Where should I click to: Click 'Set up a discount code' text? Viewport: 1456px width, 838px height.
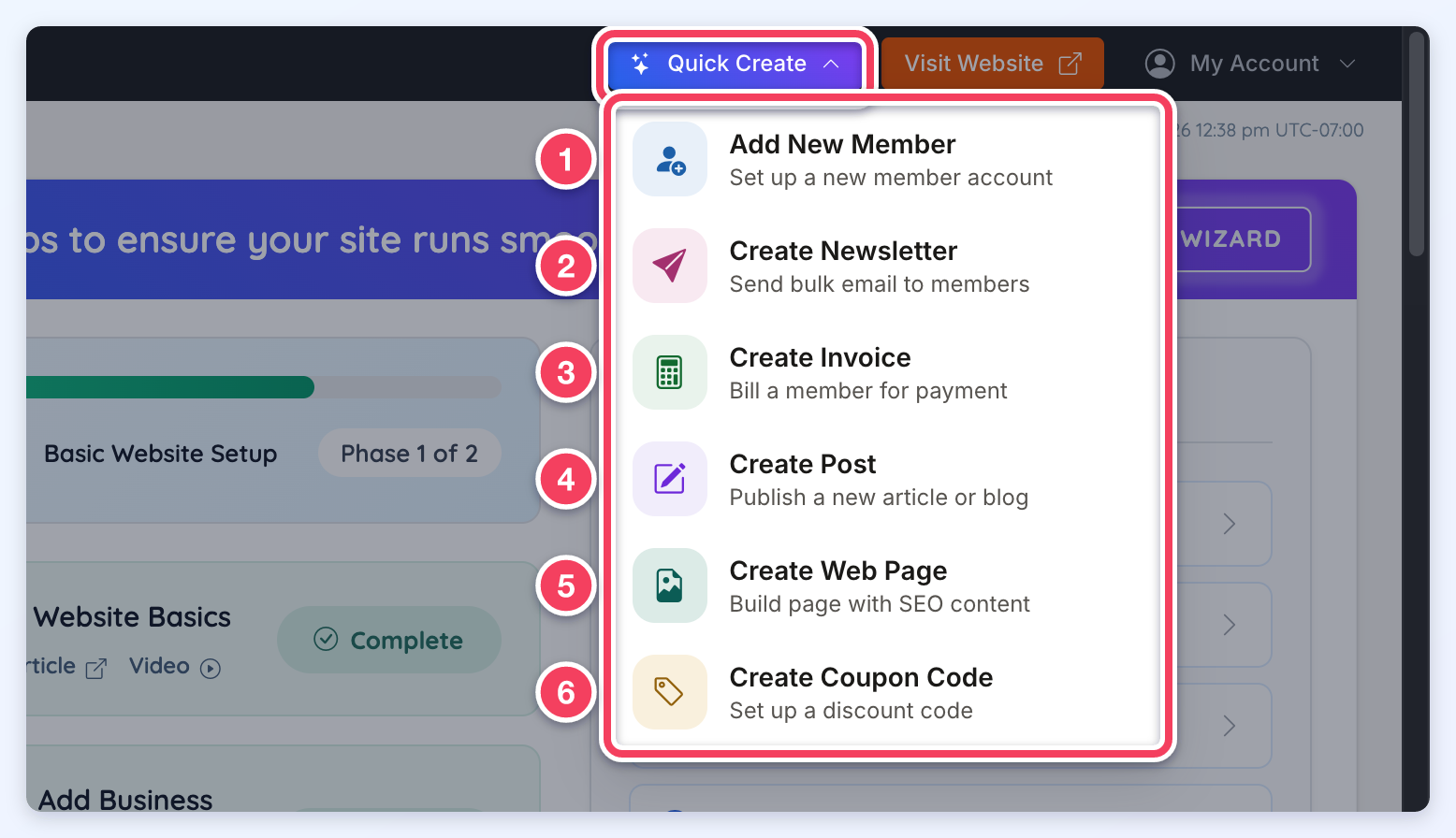(852, 711)
